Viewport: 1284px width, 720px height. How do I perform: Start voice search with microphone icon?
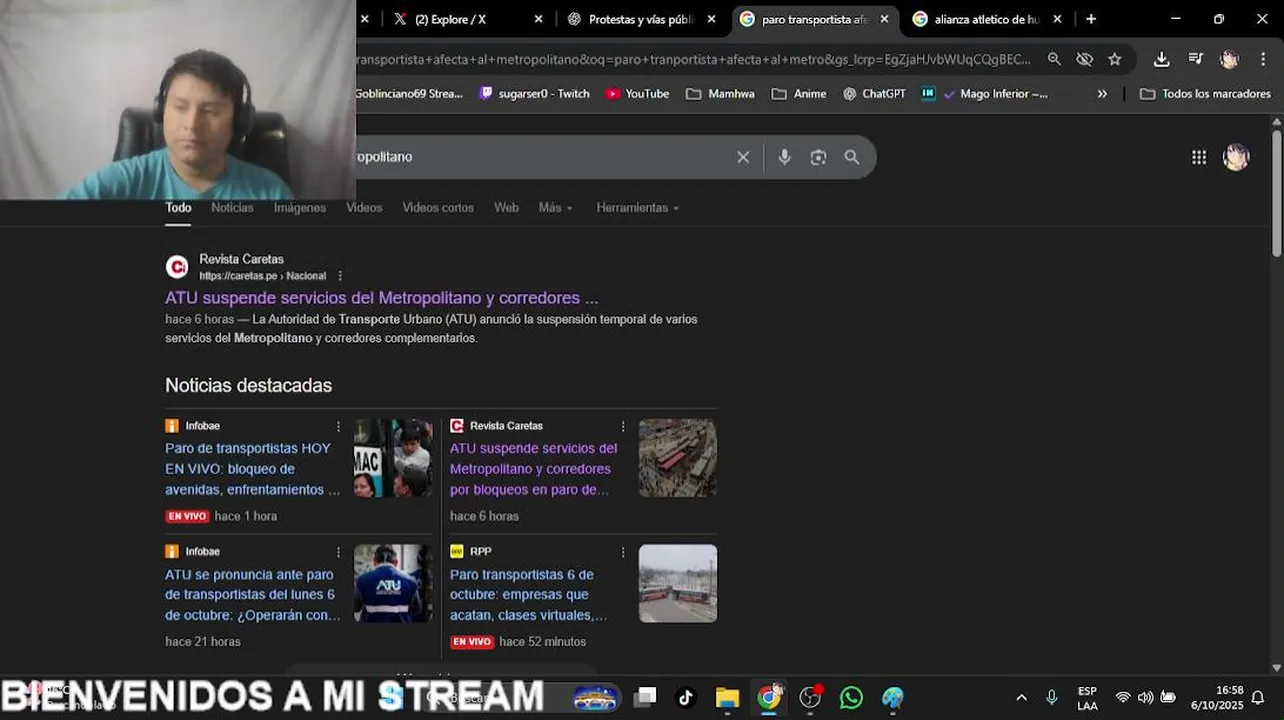[784, 157]
